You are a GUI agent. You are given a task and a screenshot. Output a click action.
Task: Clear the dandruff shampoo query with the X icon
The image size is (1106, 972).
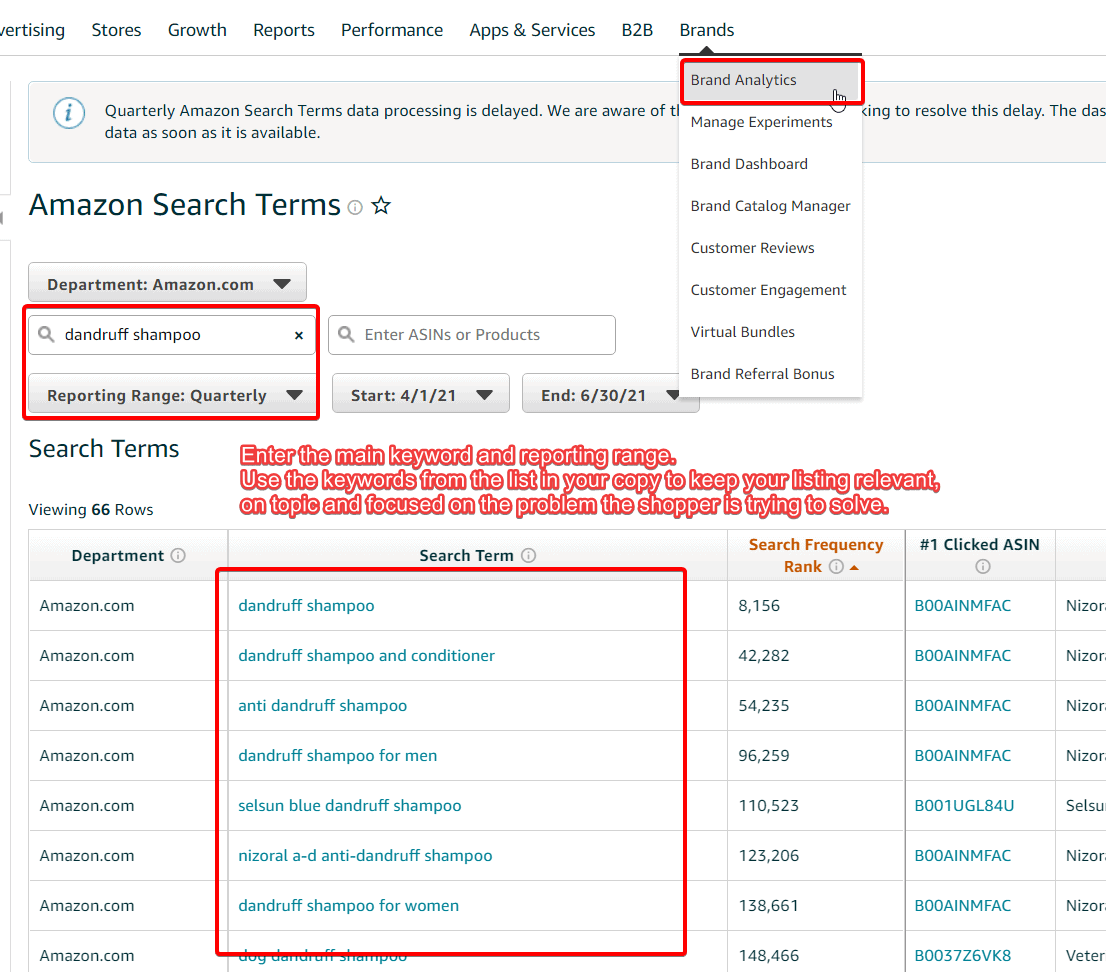(298, 335)
